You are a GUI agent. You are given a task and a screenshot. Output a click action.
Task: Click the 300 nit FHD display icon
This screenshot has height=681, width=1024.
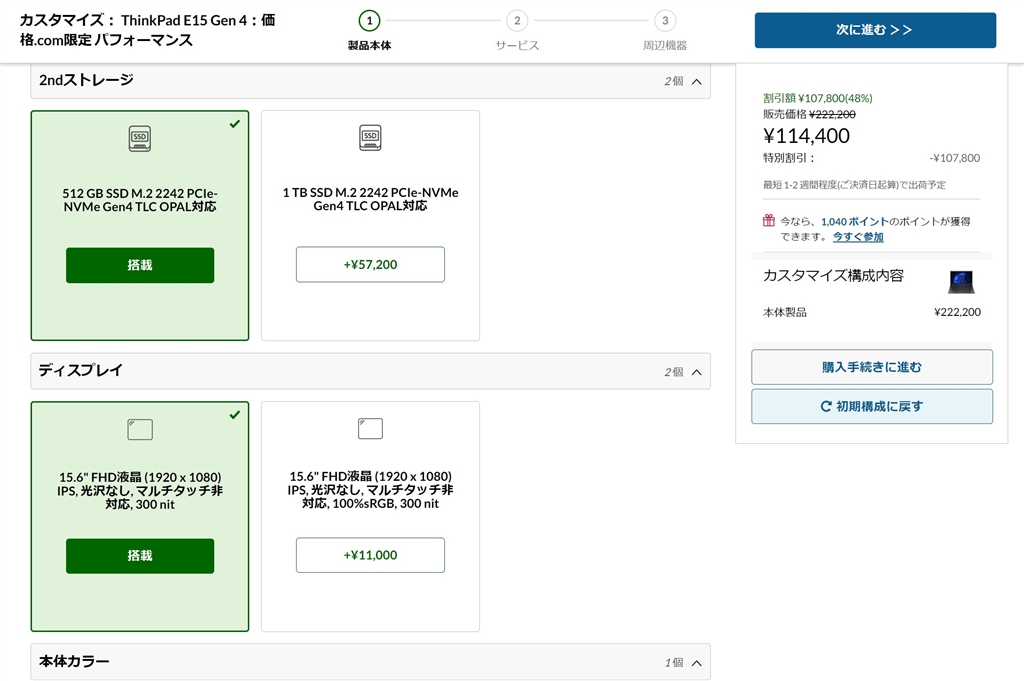pyautogui.click(x=140, y=430)
